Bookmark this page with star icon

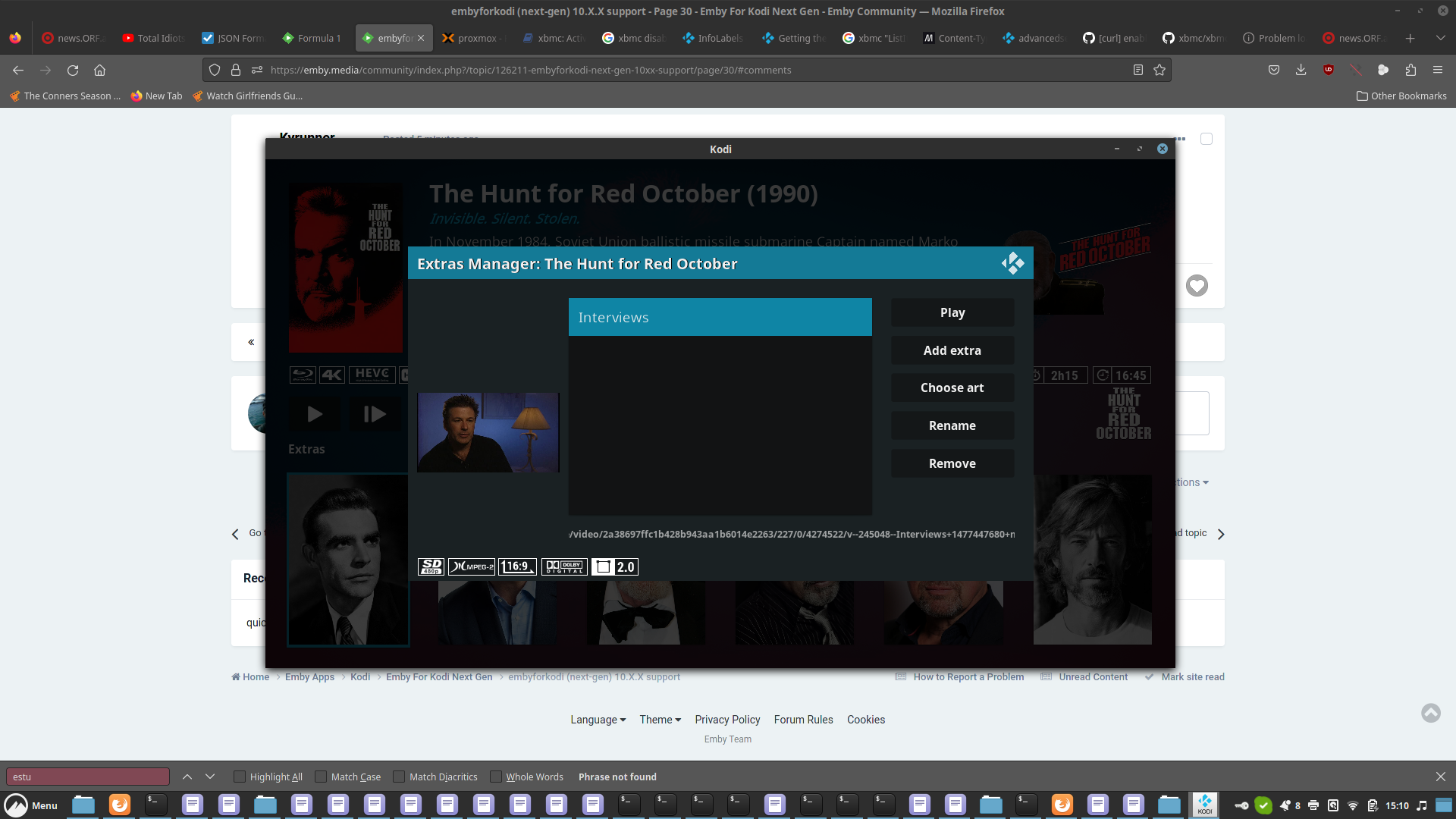(1159, 70)
